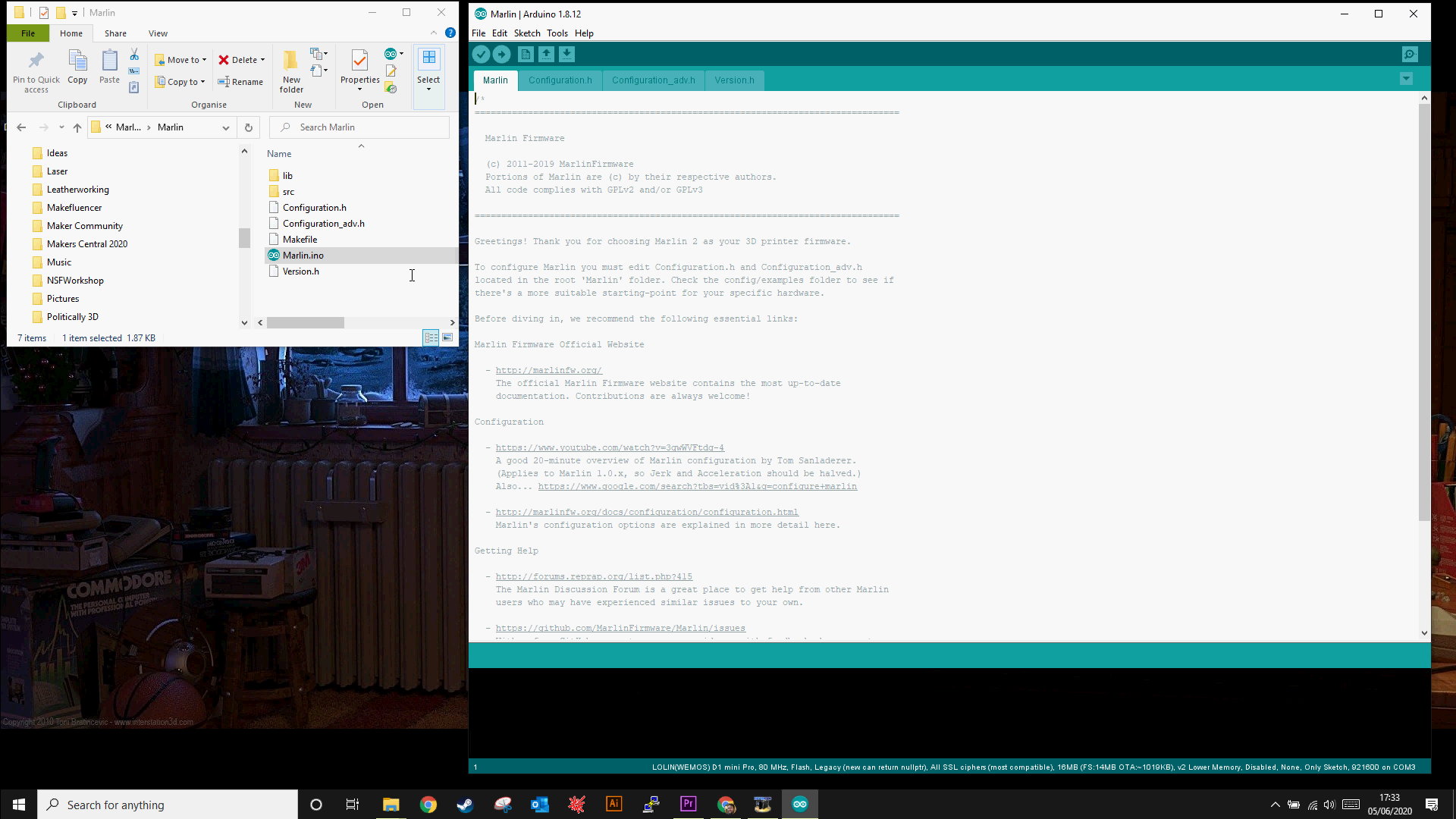
Task: Toggle the large icons view button
Action: point(447,337)
